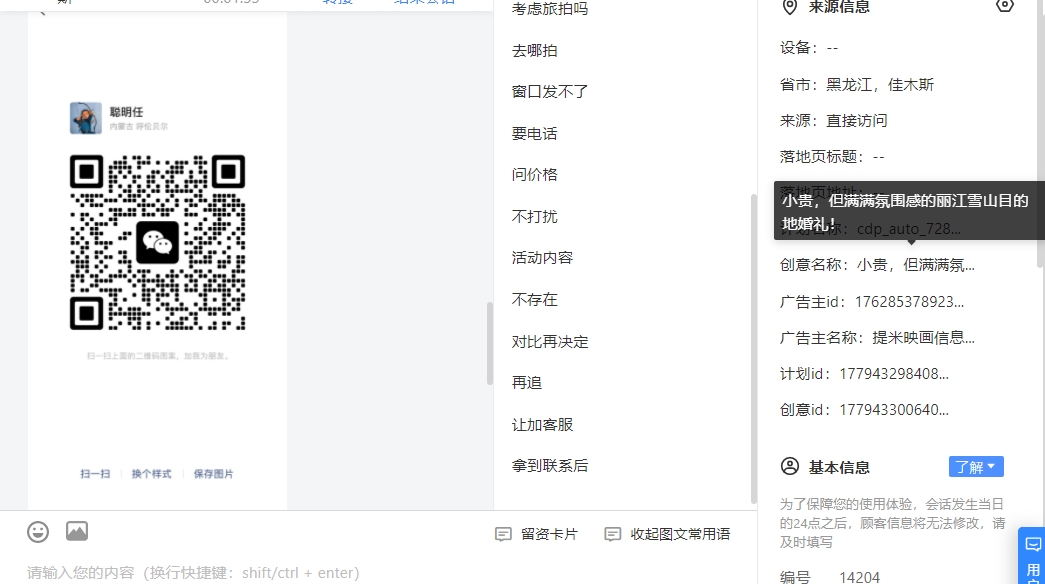Click the quick phrases list scrollbar
Viewport: 1045px width, 584px height.
click(754, 349)
